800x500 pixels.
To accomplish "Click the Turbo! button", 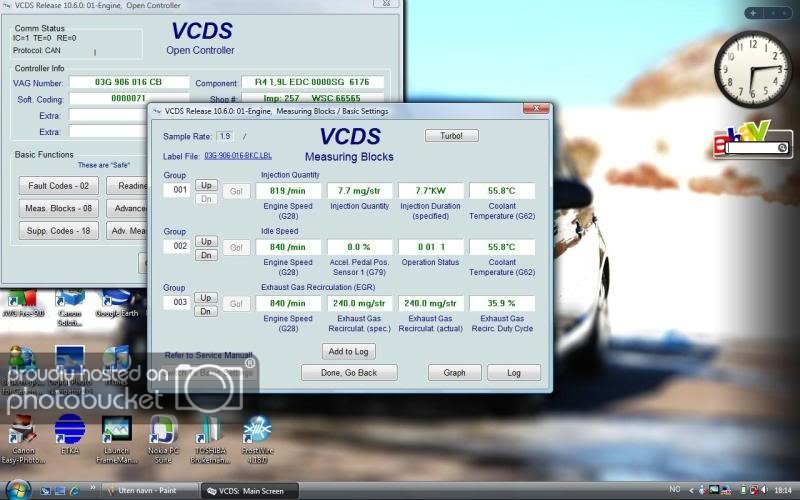I will click(x=452, y=135).
